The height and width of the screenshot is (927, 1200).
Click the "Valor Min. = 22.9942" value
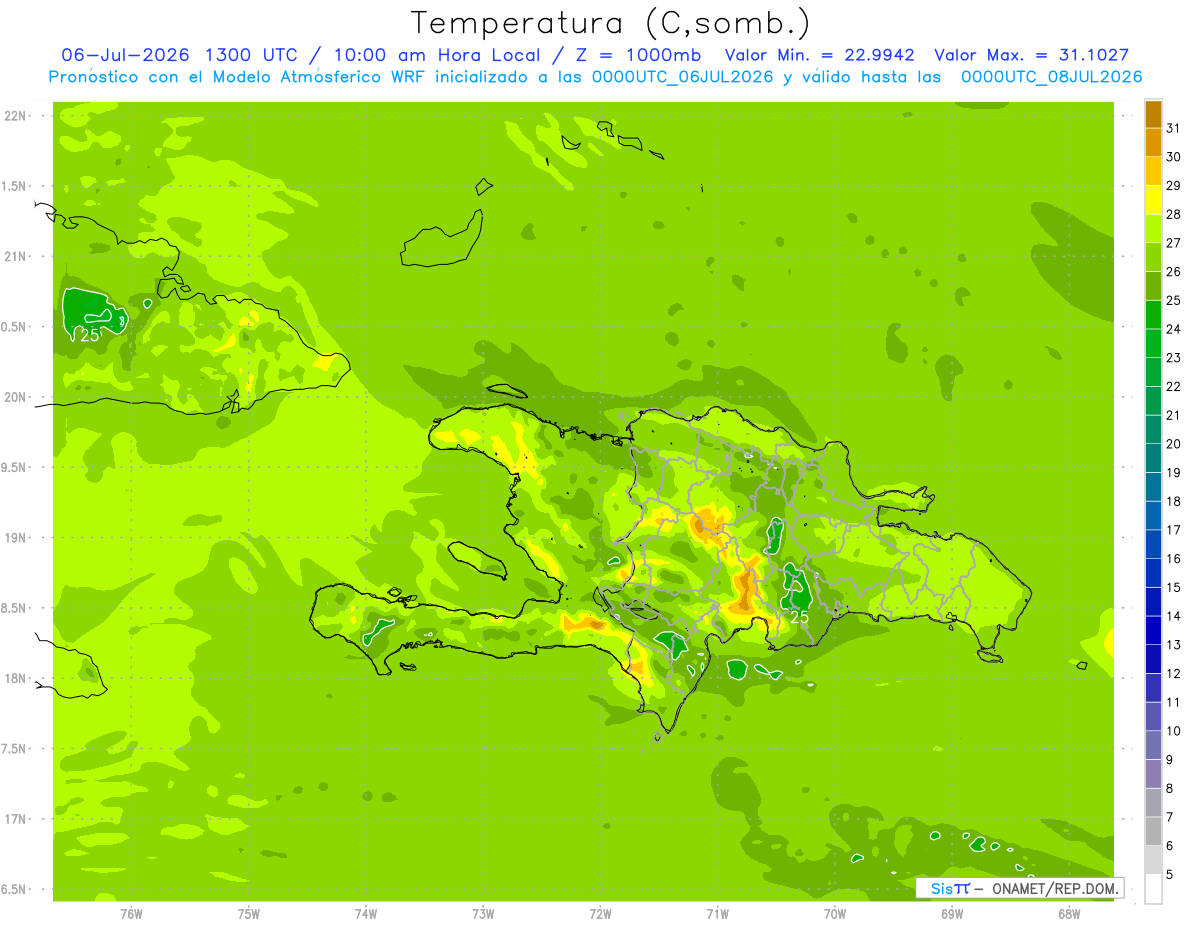click(819, 55)
